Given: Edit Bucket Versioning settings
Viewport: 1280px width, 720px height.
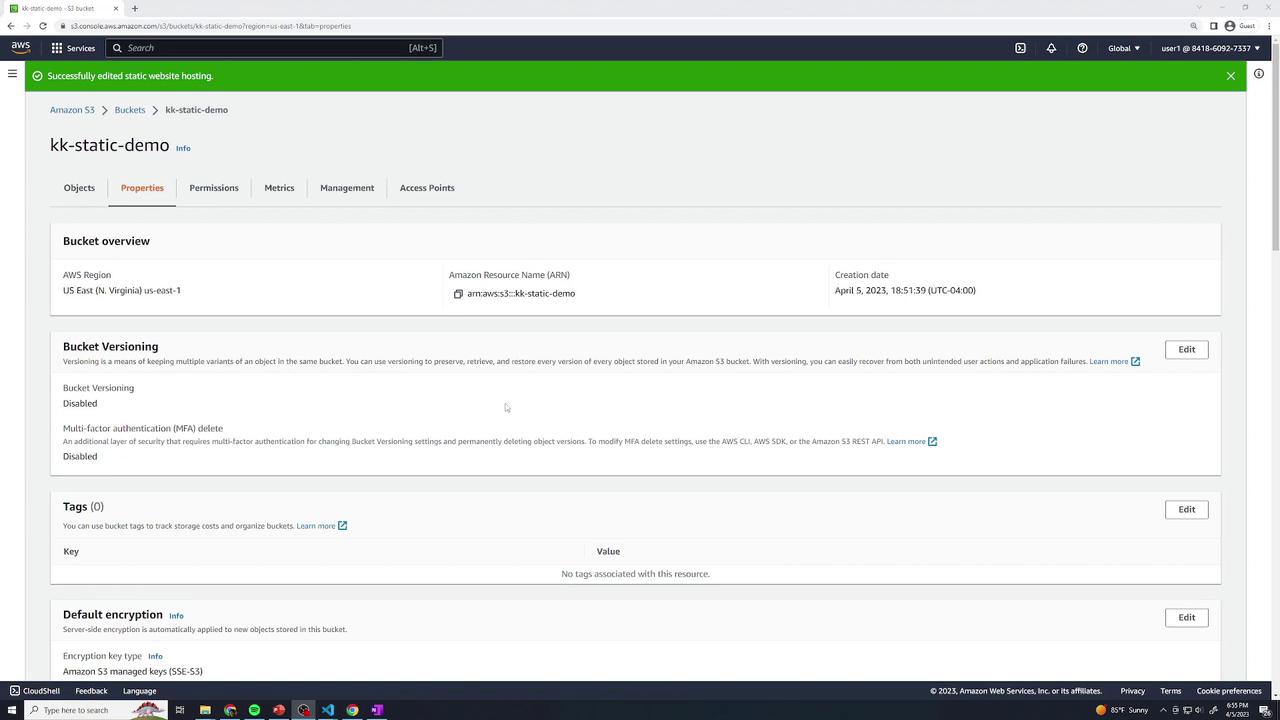Looking at the screenshot, I should 1187,349.
